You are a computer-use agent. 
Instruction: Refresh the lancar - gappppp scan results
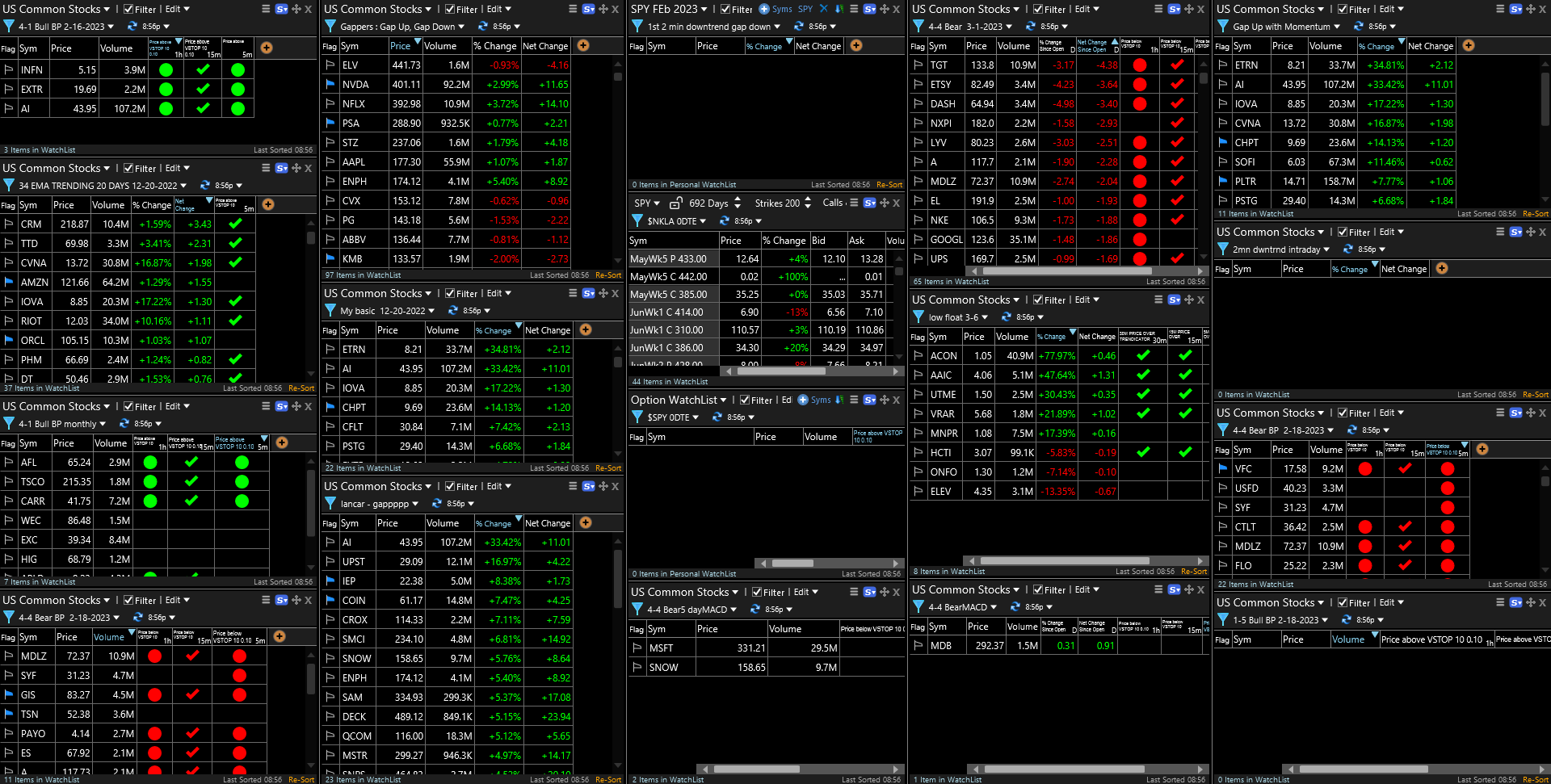pos(437,504)
